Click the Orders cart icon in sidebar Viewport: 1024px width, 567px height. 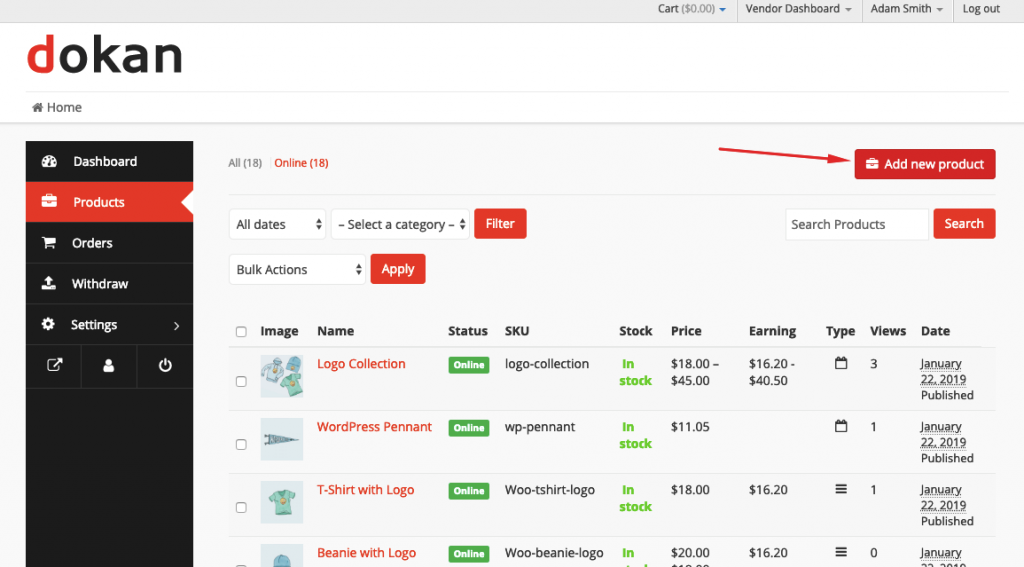point(49,242)
